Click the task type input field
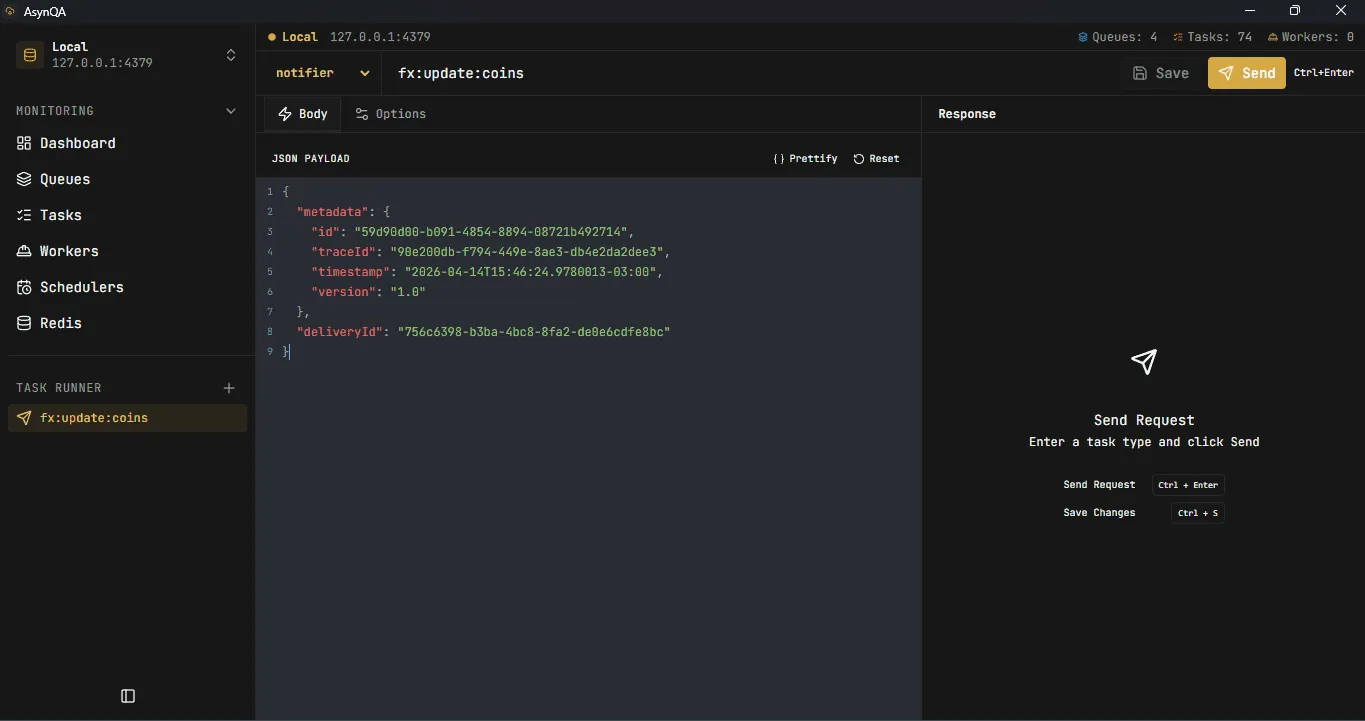The image size is (1365, 721). point(750,73)
